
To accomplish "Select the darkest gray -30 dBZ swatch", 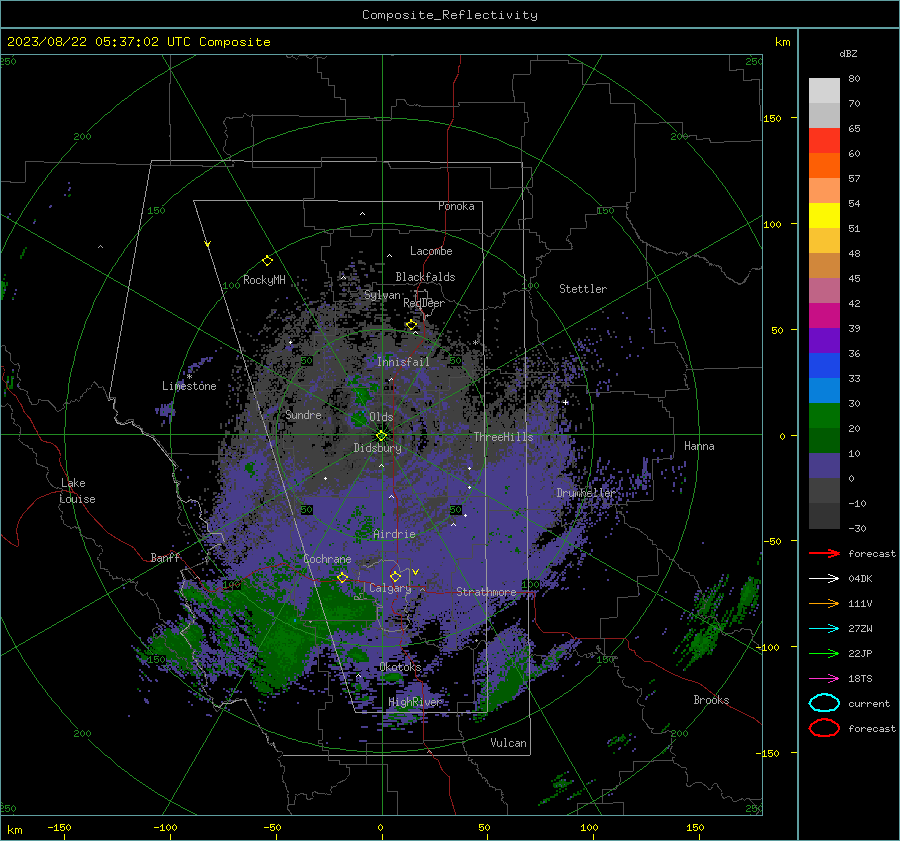I will pos(824,516).
